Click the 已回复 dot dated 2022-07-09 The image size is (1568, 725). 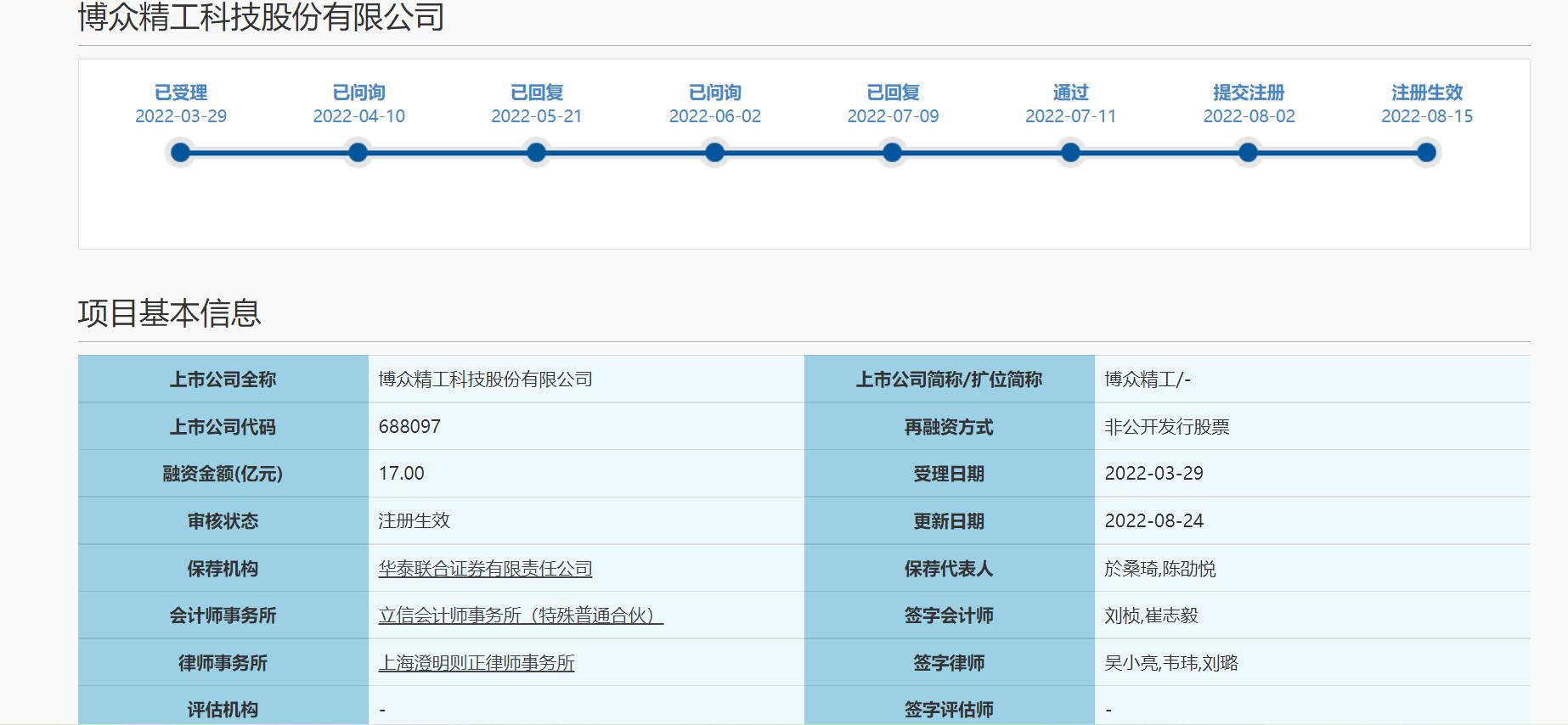(x=892, y=153)
